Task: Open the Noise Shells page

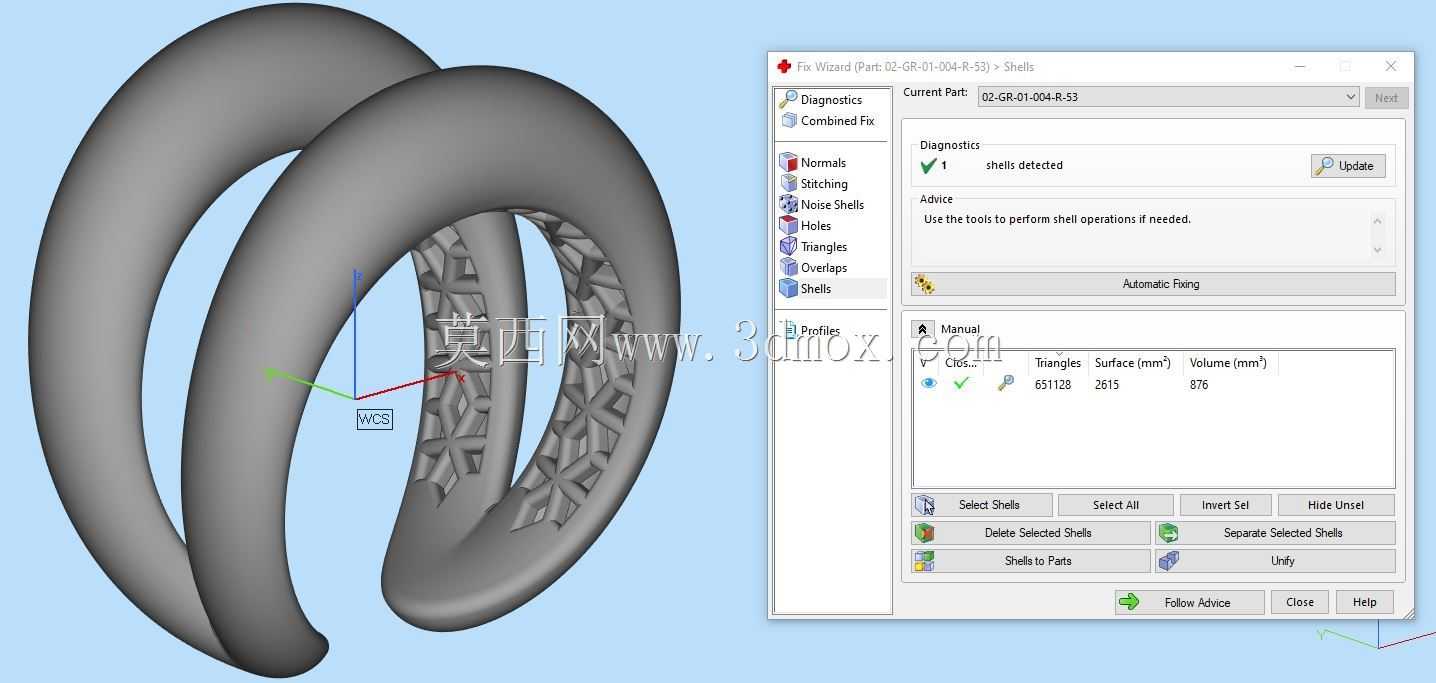Action: [x=822, y=205]
